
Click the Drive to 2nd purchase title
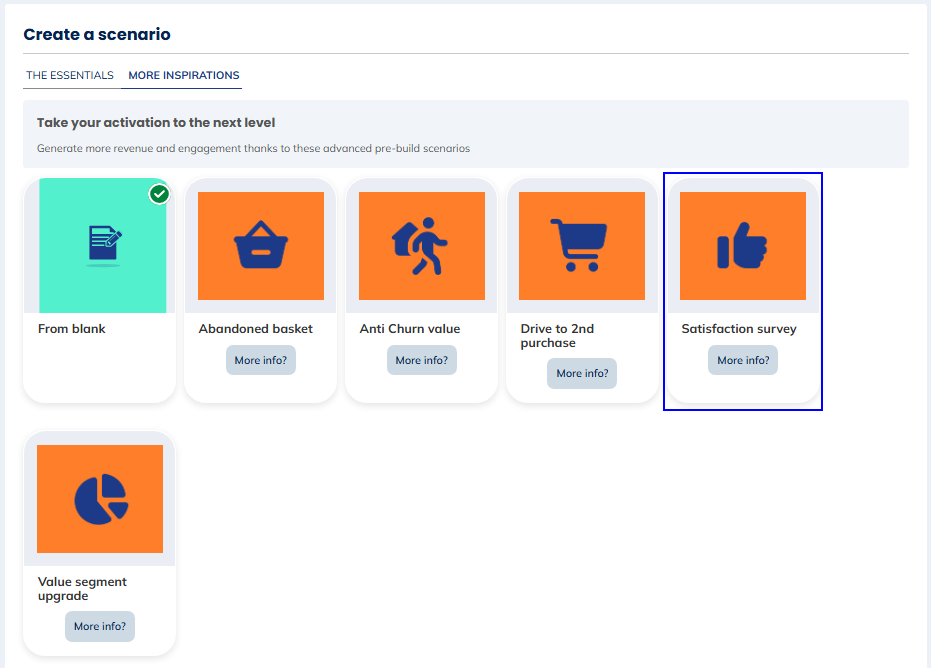coord(557,336)
